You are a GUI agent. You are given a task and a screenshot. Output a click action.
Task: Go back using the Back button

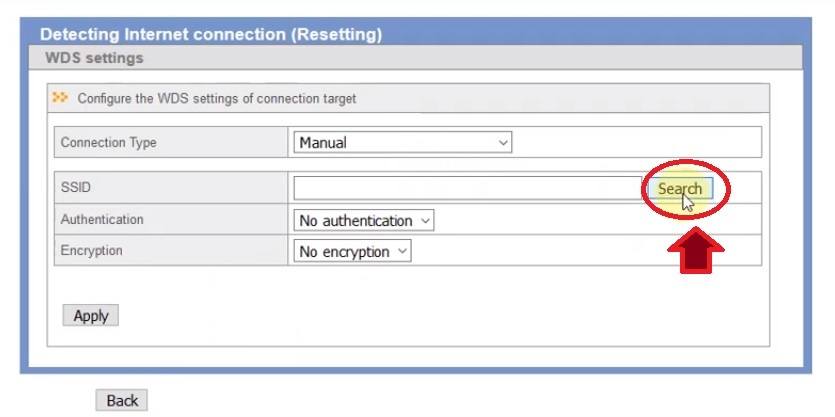[122, 400]
